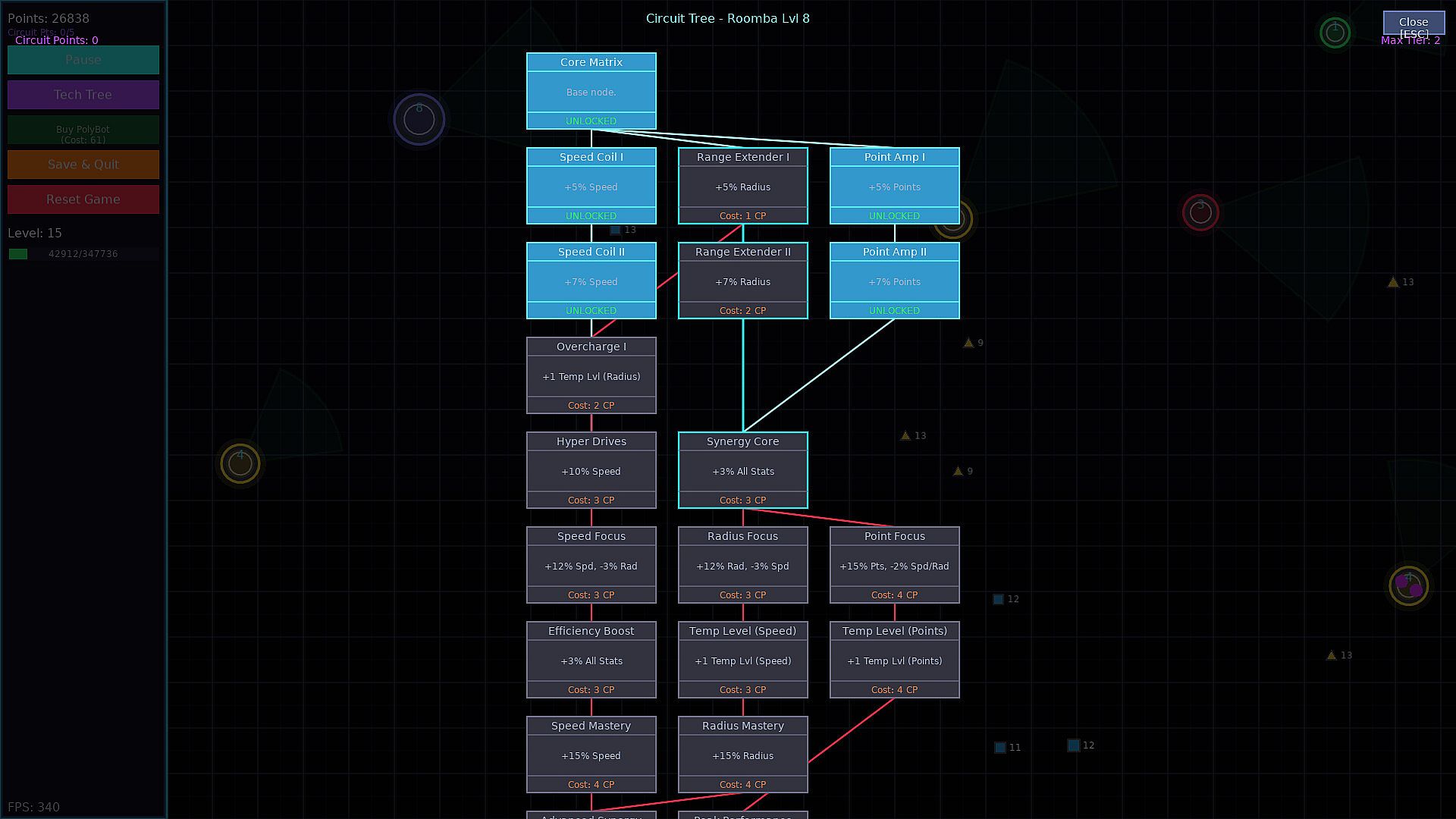Click the green circular bot icon
This screenshot has width=1456, height=819.
(1335, 33)
